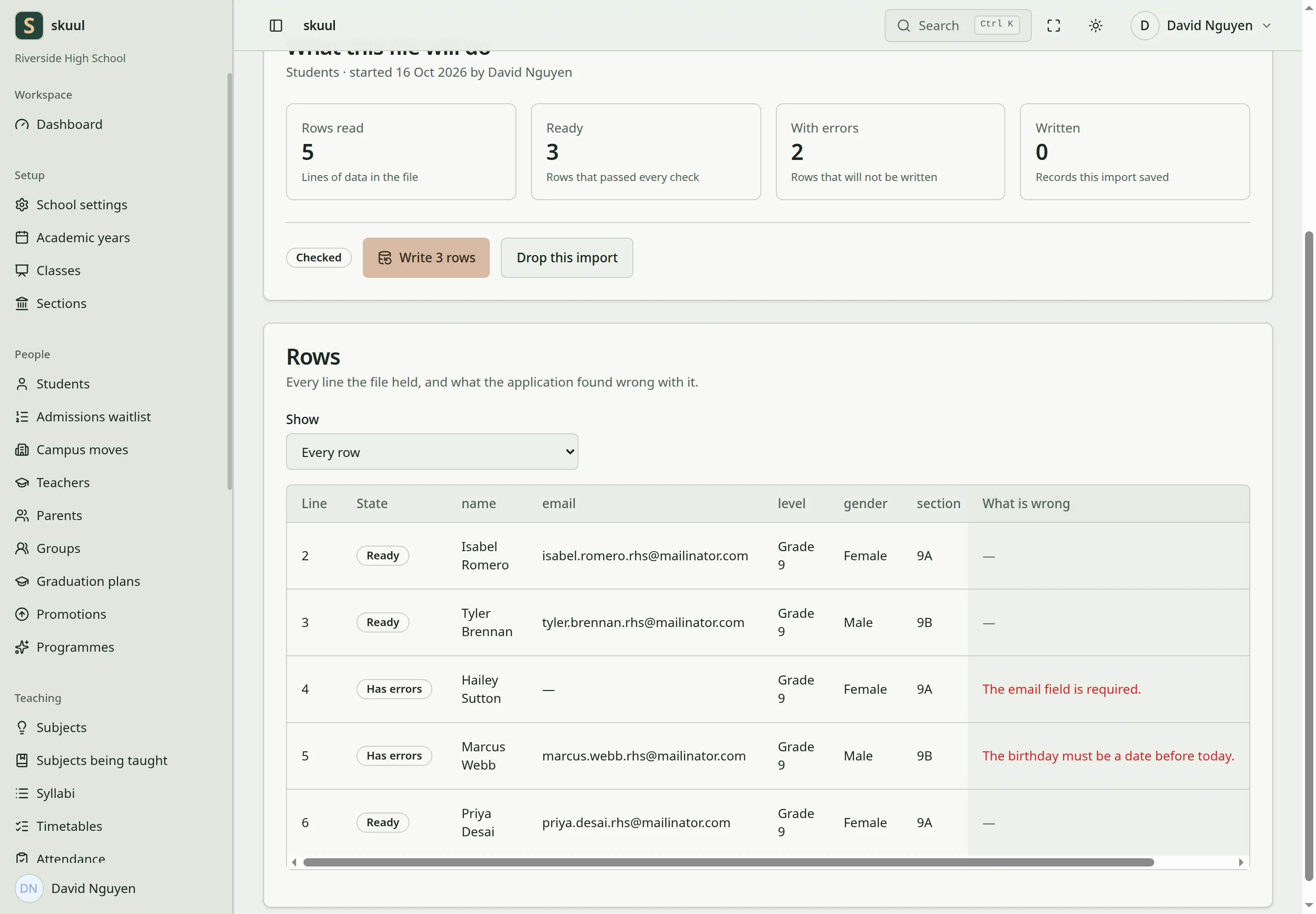Click the table scroll right arrow
Image resolution: width=1316 pixels, height=914 pixels.
[x=1241, y=862]
